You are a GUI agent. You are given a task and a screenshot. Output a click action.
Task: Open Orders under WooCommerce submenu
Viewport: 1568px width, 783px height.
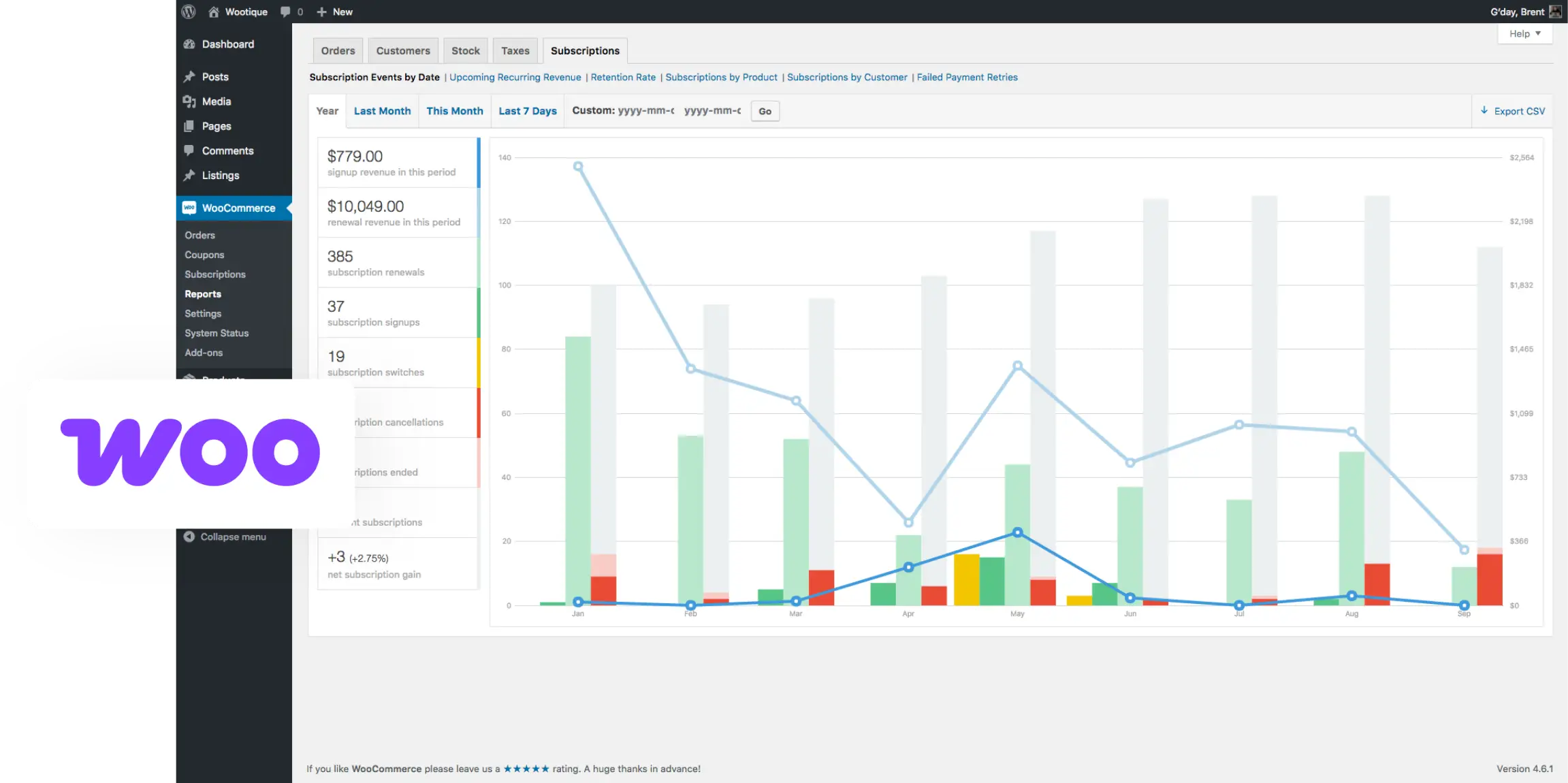[x=199, y=235]
